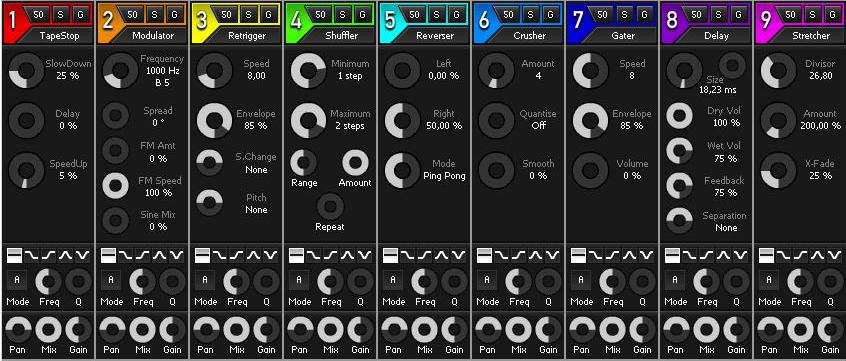Select filter-off icon in Stretcher module
This screenshot has height=361, width=846.
[766, 255]
